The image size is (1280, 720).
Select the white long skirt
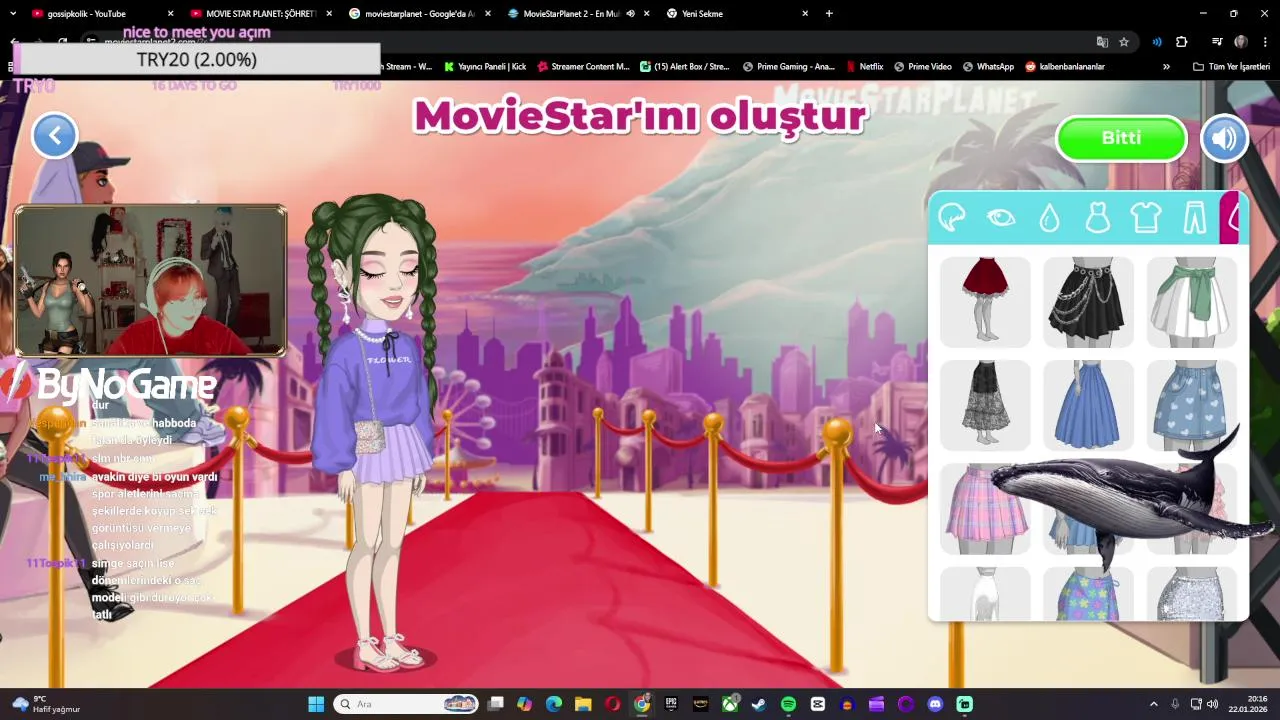click(985, 594)
